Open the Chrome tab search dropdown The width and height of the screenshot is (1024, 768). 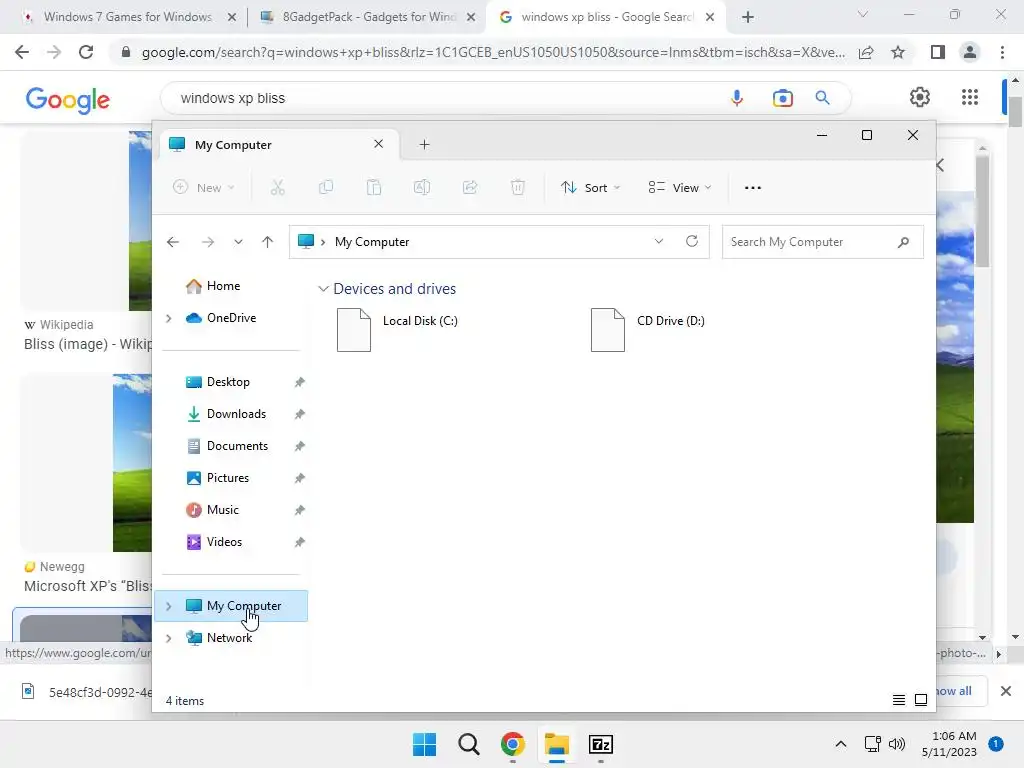pyautogui.click(x=862, y=14)
